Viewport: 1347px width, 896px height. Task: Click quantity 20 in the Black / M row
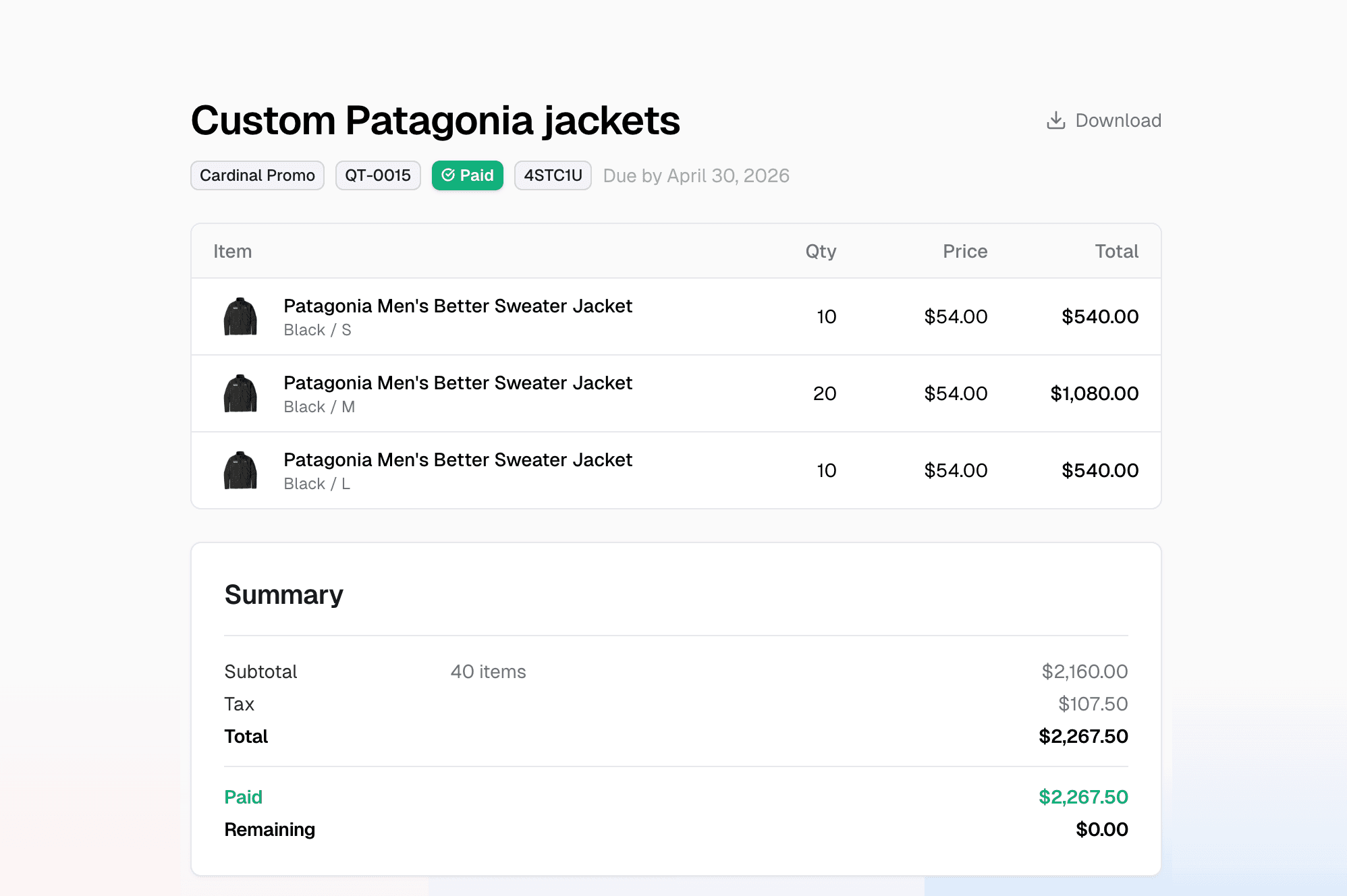pos(825,393)
